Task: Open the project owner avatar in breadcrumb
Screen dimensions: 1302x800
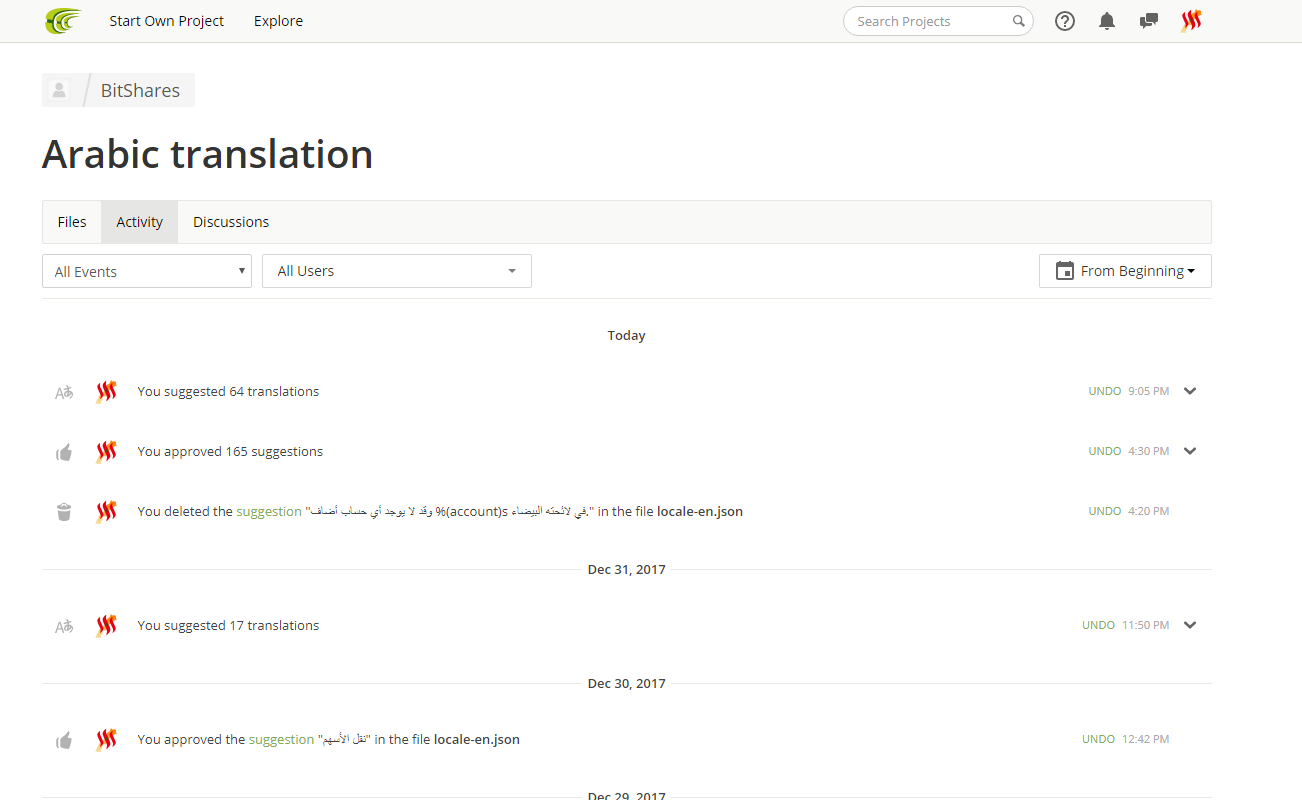Action: [59, 90]
